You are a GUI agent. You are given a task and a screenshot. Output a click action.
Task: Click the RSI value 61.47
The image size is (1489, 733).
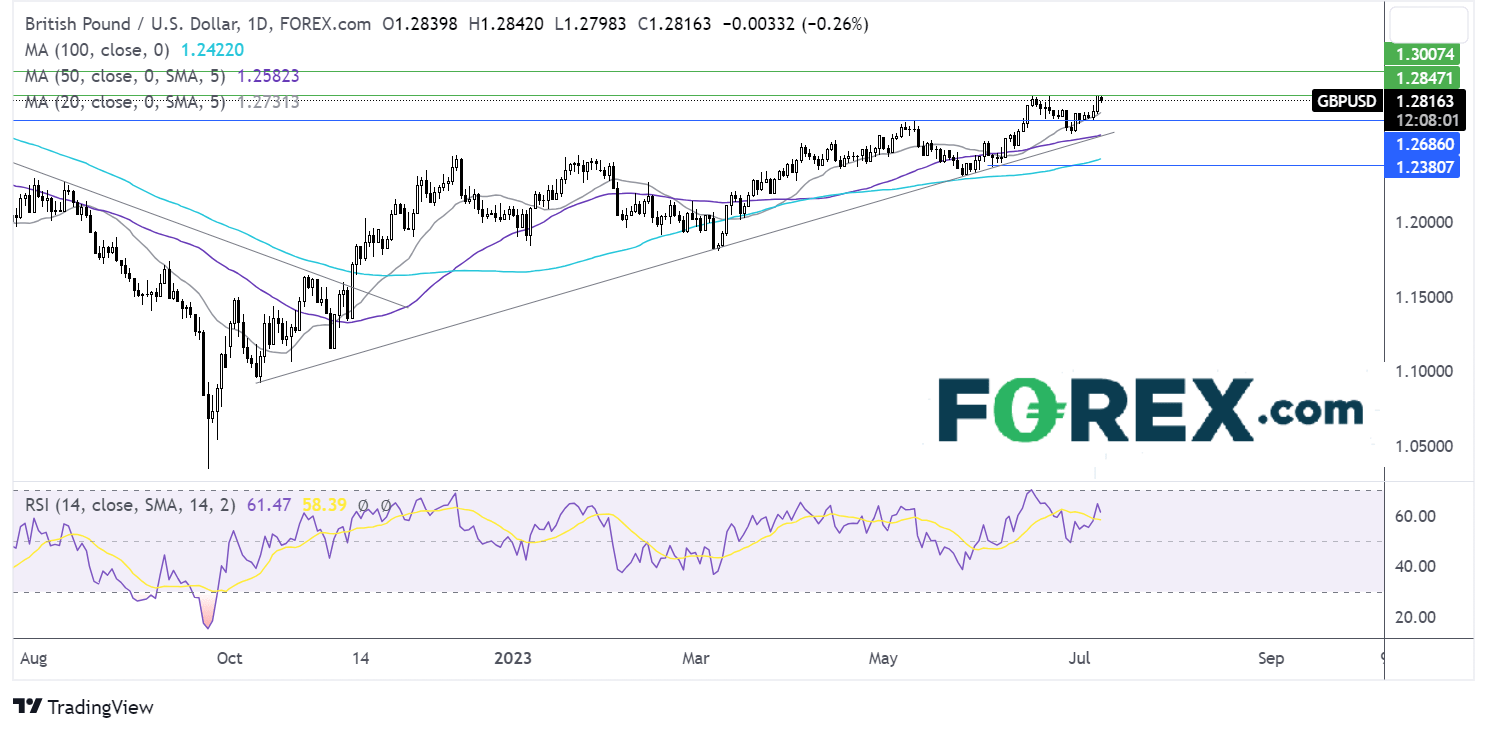[x=268, y=505]
